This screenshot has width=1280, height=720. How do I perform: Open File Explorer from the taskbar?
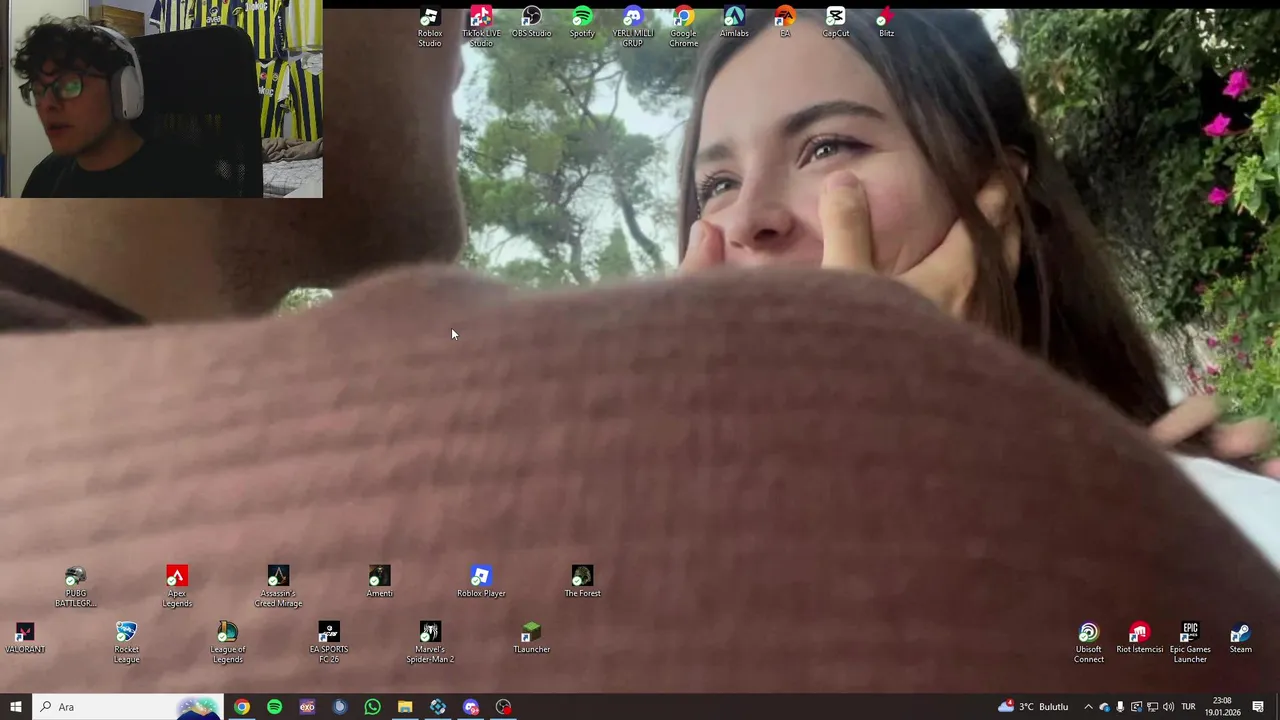405,707
